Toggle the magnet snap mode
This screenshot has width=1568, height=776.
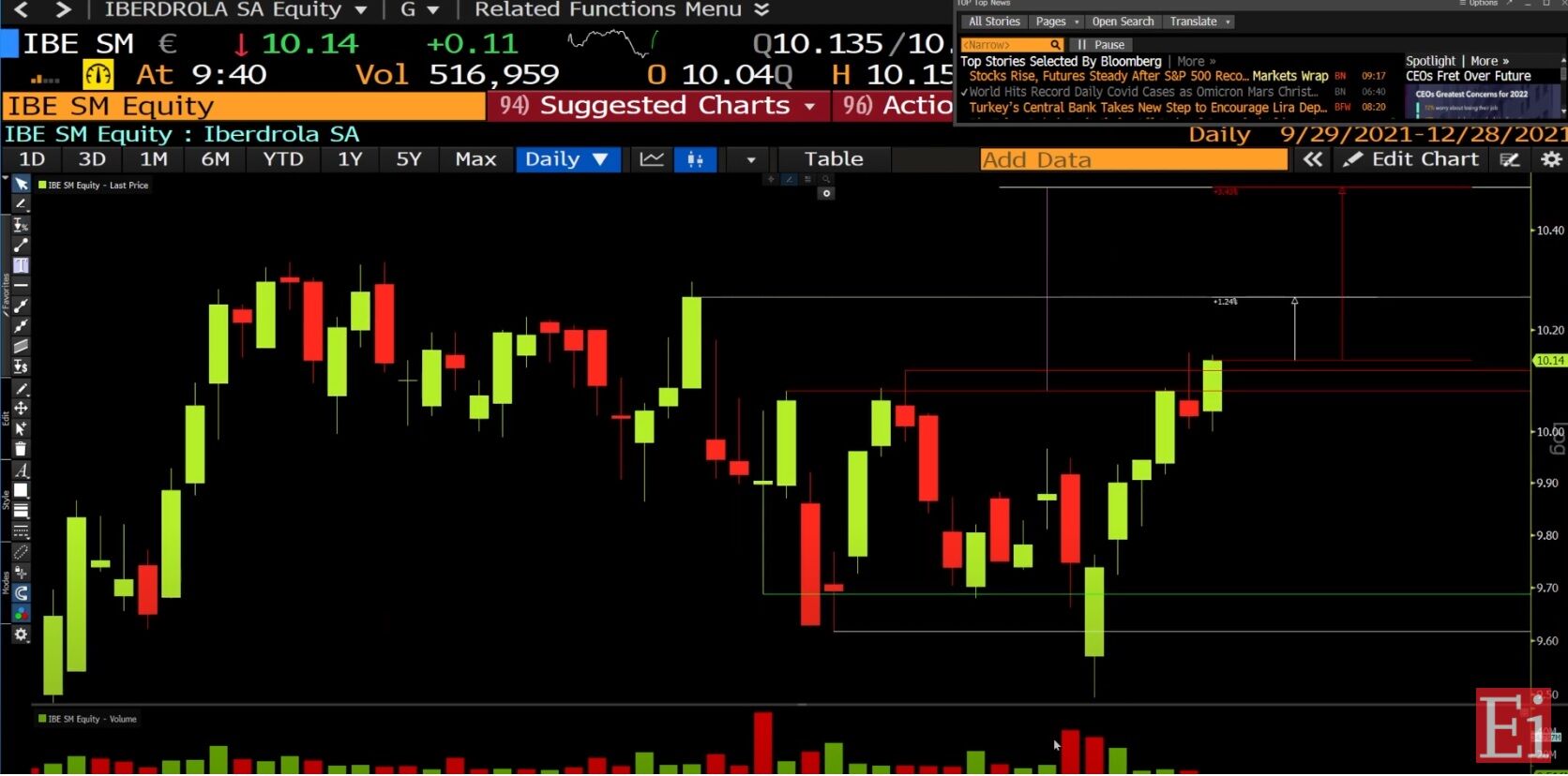[x=21, y=593]
